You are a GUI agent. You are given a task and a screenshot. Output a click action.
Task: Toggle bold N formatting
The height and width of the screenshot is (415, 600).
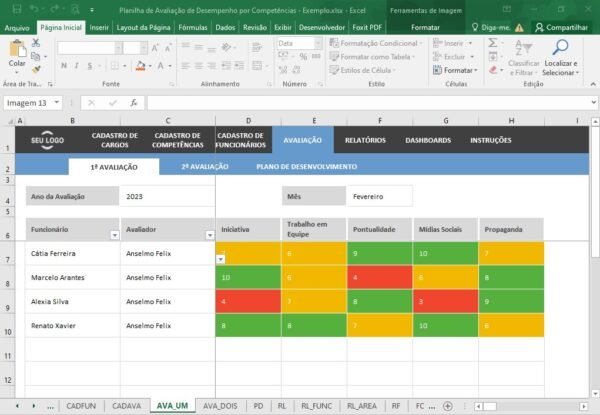(64, 66)
